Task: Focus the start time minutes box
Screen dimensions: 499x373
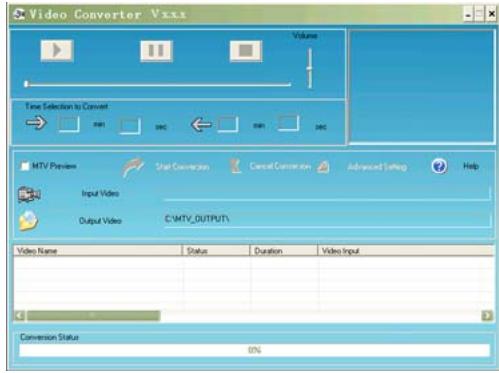Action: click(69, 124)
